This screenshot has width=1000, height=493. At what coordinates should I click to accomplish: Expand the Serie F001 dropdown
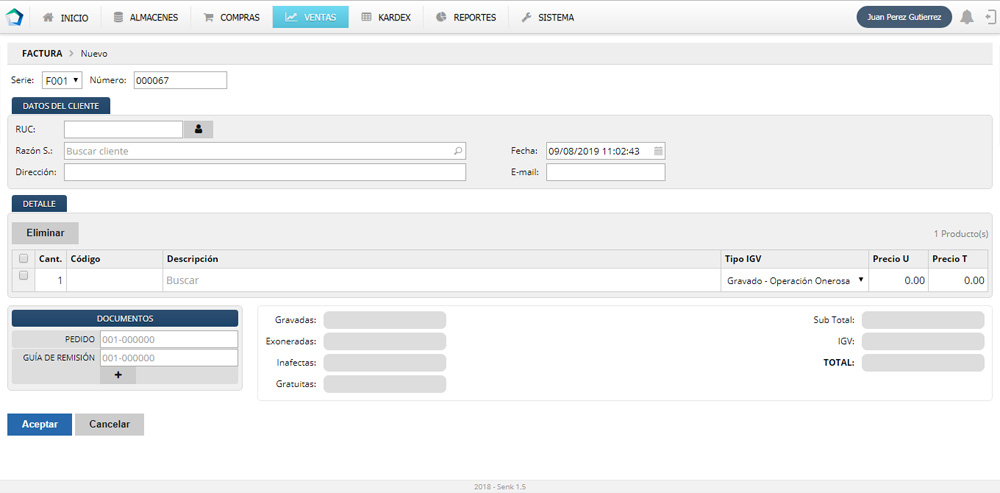(62, 80)
